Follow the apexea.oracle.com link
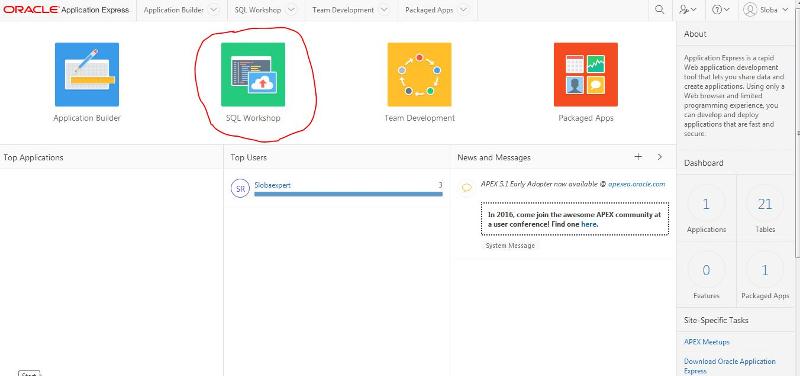 tap(637, 184)
